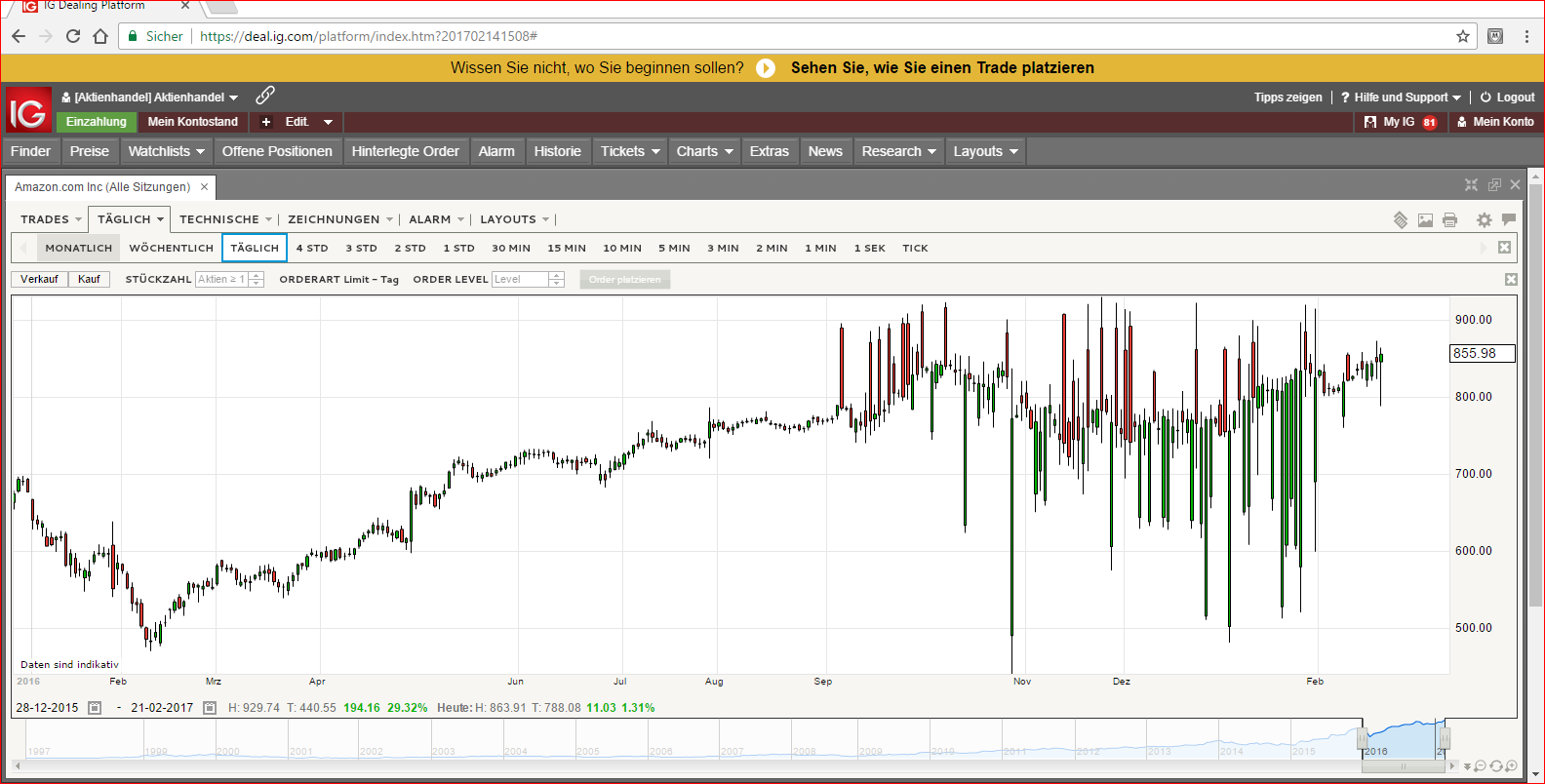Click the chain link icon

click(265, 96)
